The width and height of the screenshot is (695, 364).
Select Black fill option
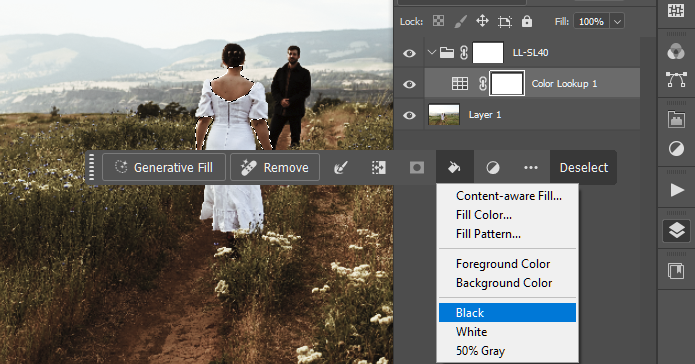508,313
